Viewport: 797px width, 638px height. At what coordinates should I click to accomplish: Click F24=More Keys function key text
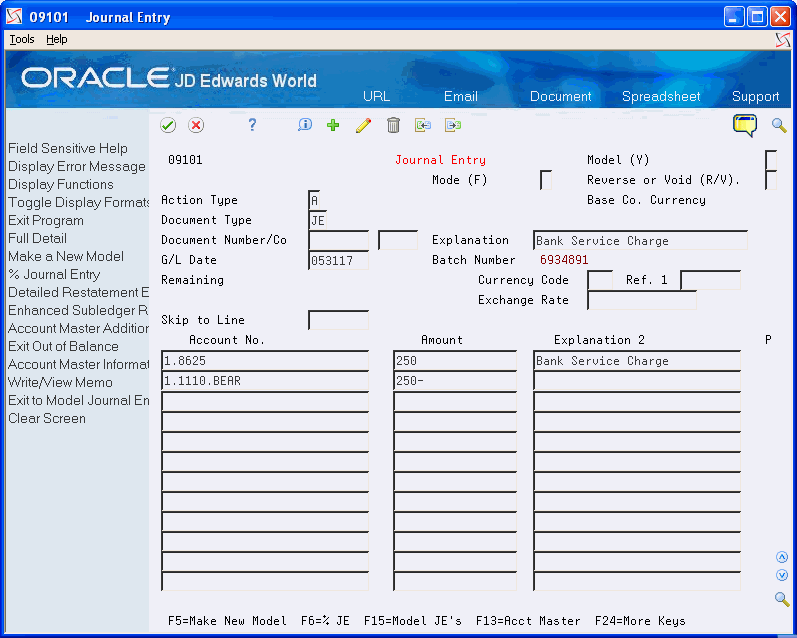tap(640, 621)
